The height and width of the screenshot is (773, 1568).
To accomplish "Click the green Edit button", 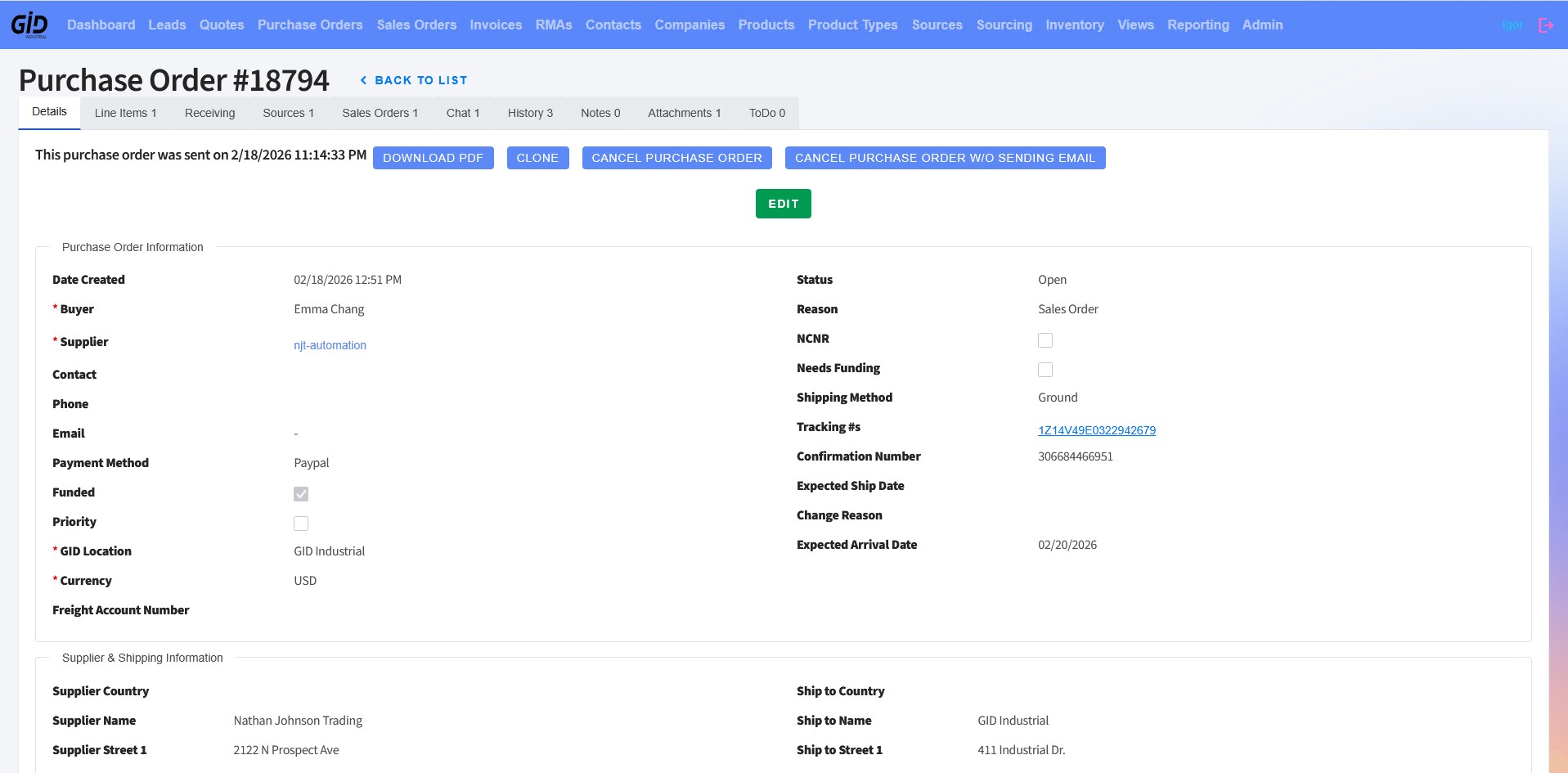I will pos(783,204).
